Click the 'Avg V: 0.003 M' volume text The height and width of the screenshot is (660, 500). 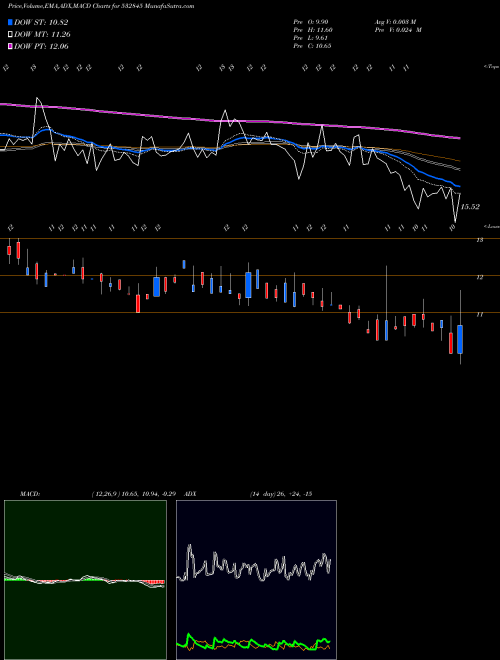(395, 22)
